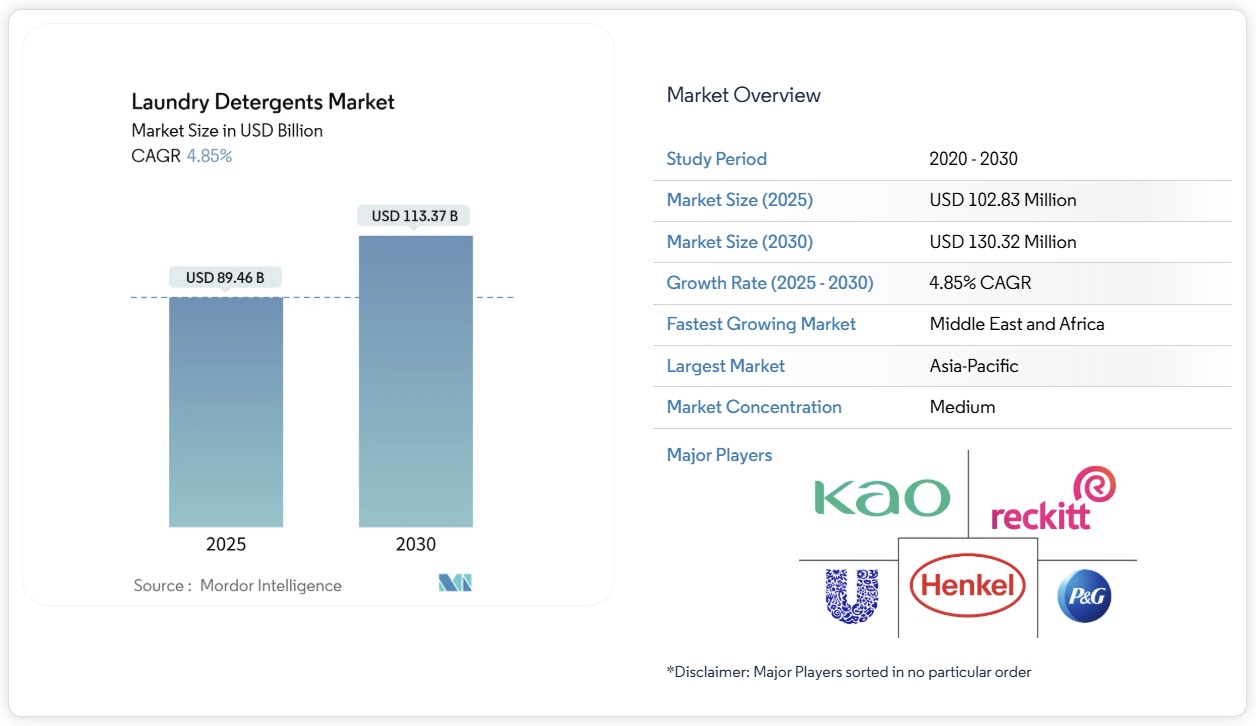The height and width of the screenshot is (726, 1256).
Task: Click the P&G logo
Action: pyautogui.click(x=1084, y=596)
